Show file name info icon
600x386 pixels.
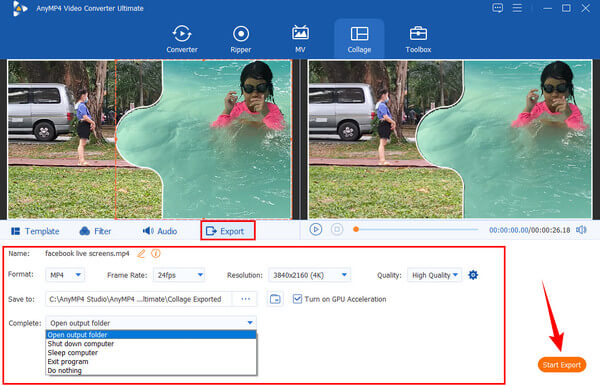pos(156,253)
